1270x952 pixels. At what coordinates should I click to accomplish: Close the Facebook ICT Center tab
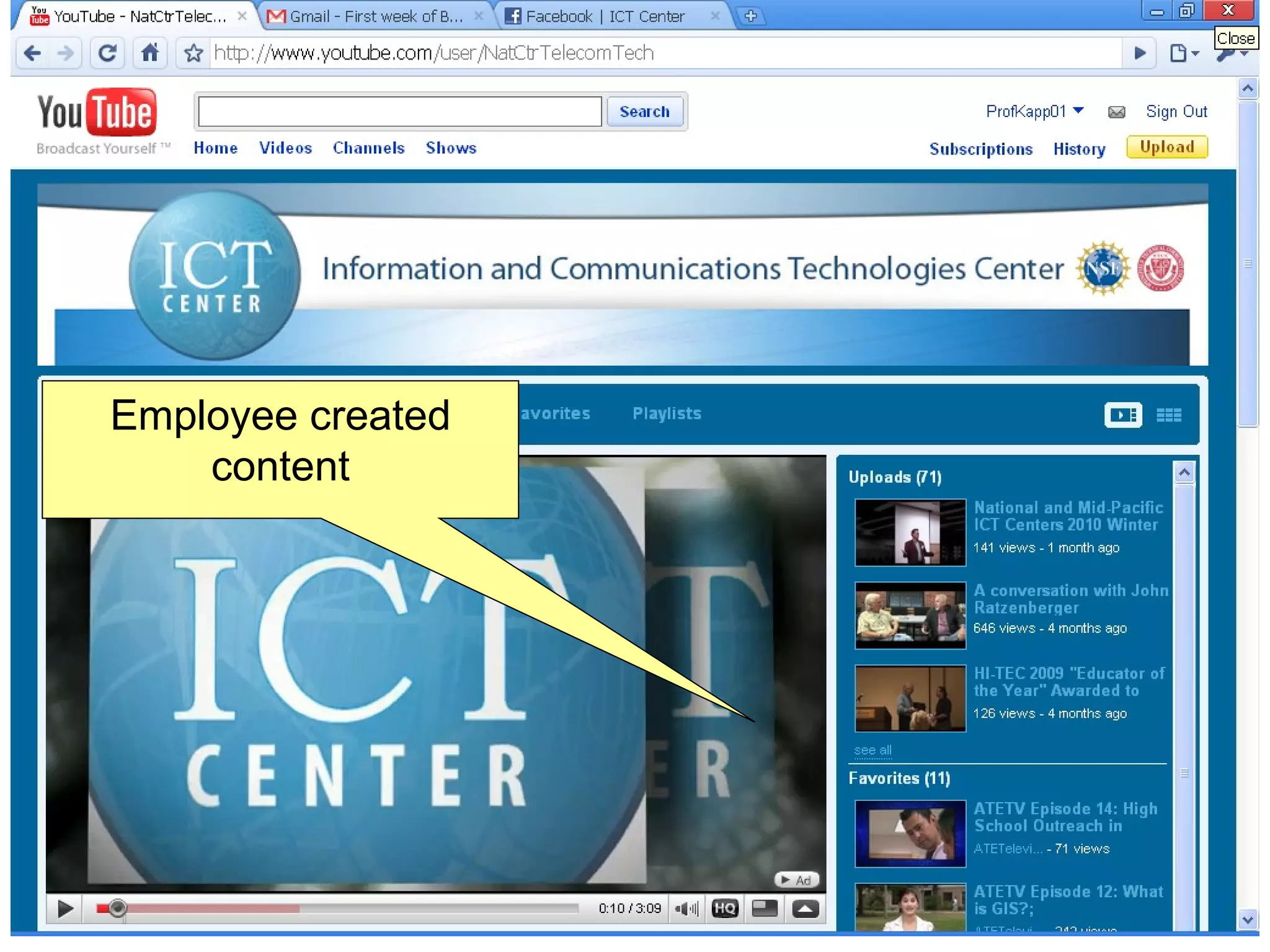[715, 16]
